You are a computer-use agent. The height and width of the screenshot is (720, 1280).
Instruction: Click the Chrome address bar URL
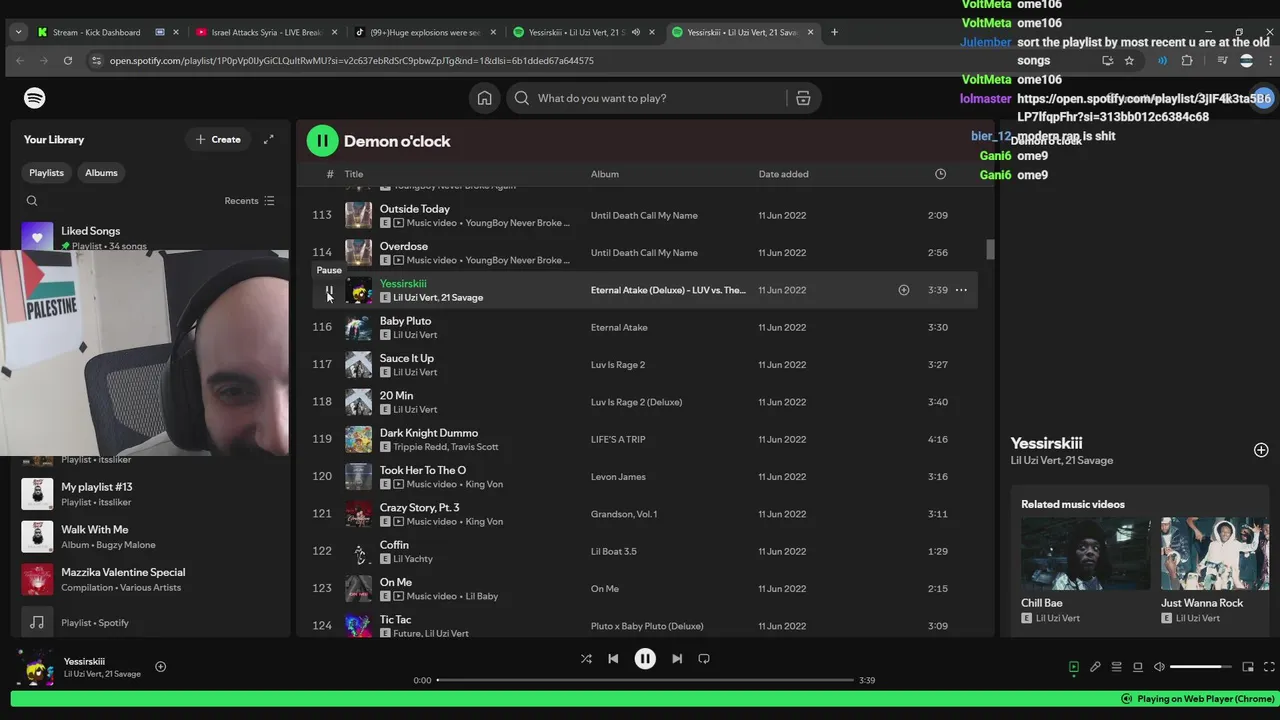(x=352, y=61)
